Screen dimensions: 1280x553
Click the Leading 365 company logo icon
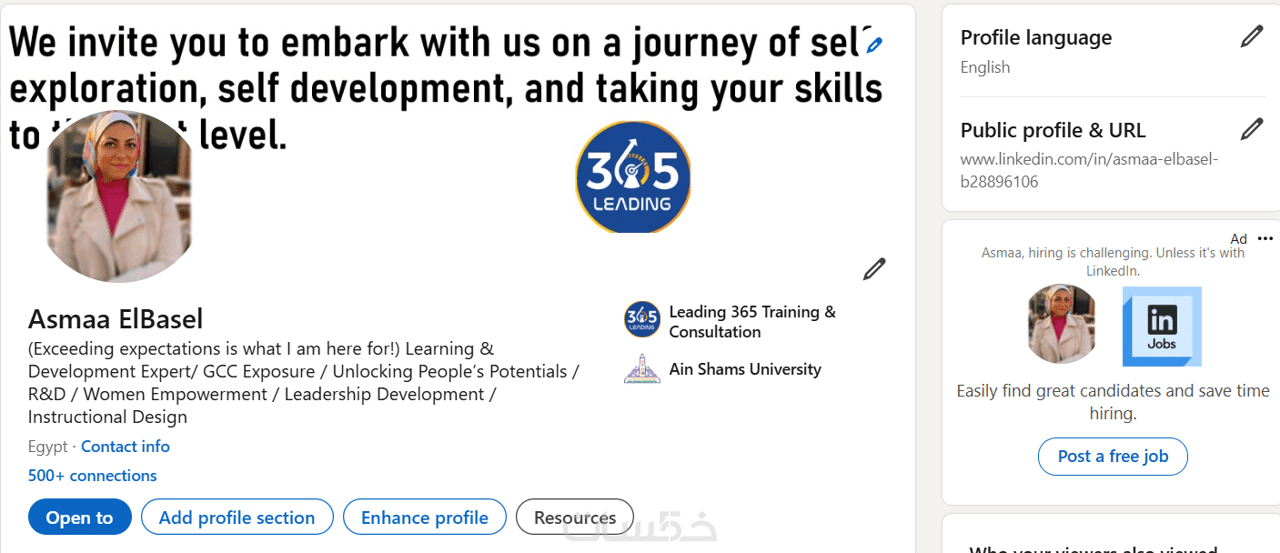pyautogui.click(x=642, y=321)
